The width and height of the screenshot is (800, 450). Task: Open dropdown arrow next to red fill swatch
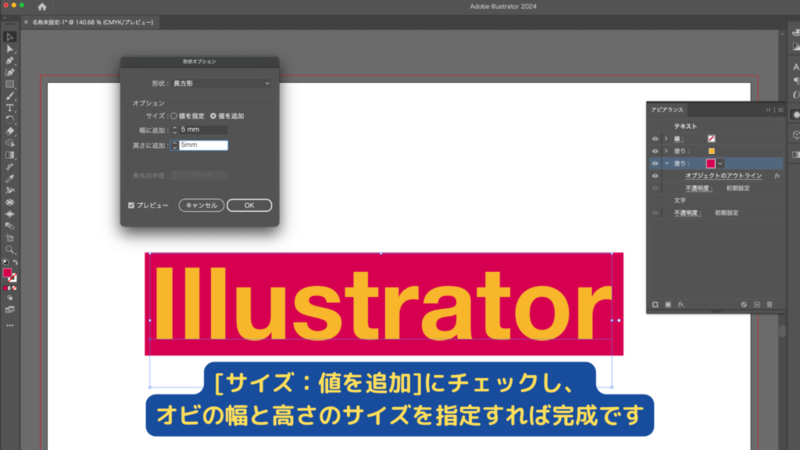720,164
